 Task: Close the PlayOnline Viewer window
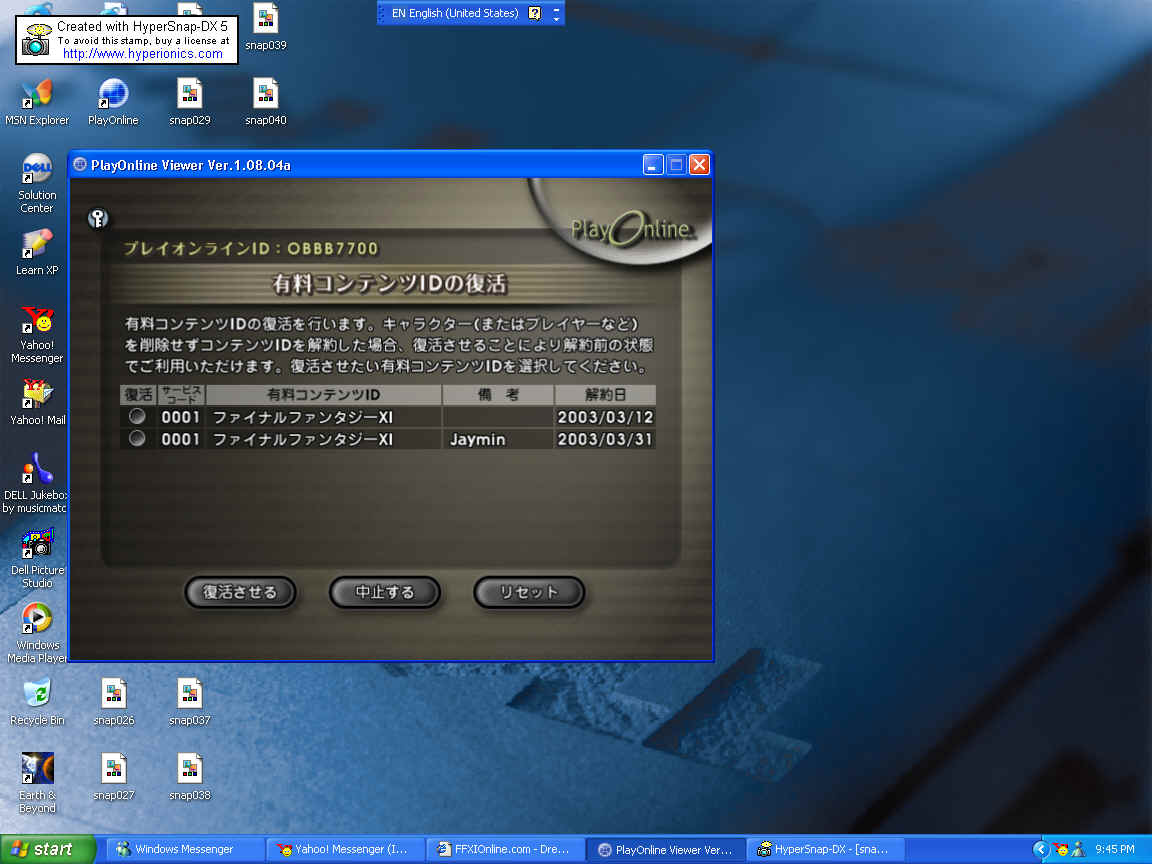[699, 165]
